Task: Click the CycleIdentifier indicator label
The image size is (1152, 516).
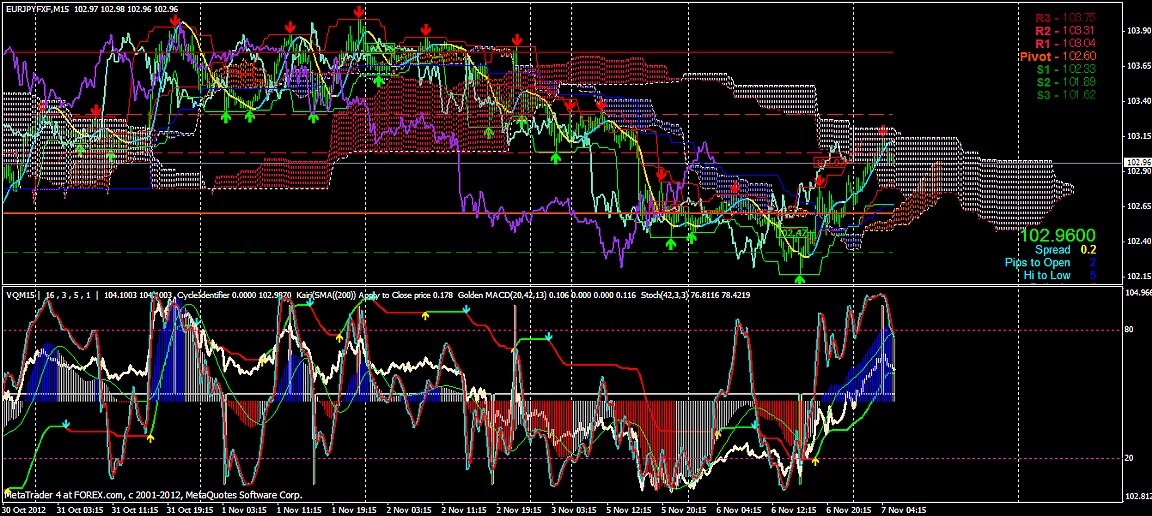Action: pyautogui.click(x=204, y=295)
